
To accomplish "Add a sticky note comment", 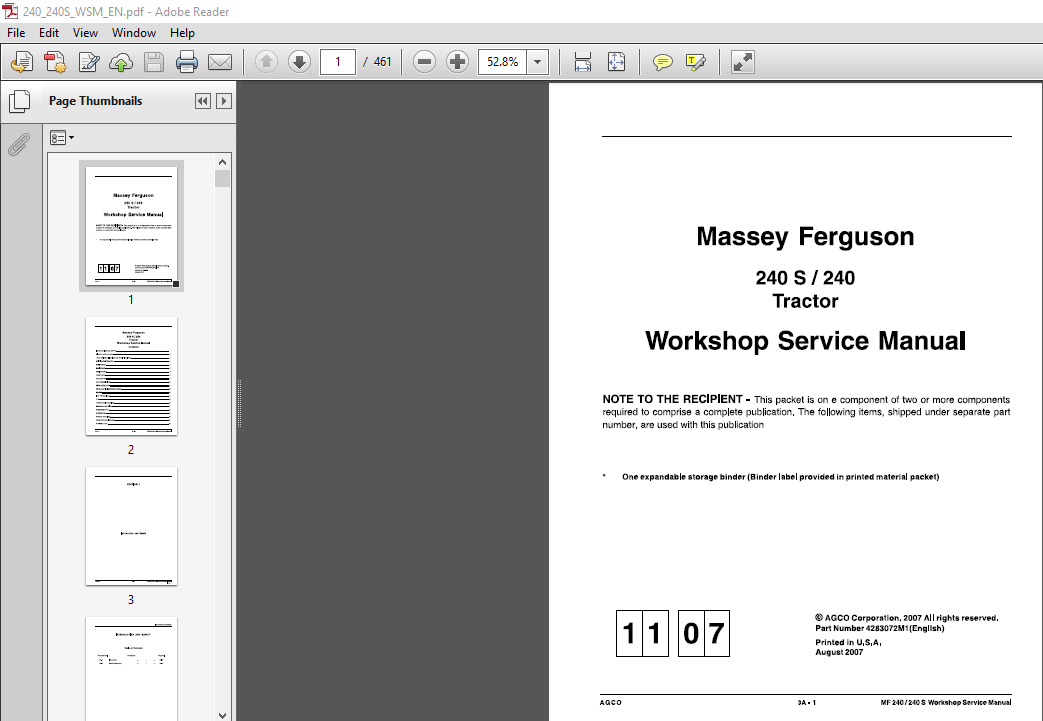I will coord(662,62).
